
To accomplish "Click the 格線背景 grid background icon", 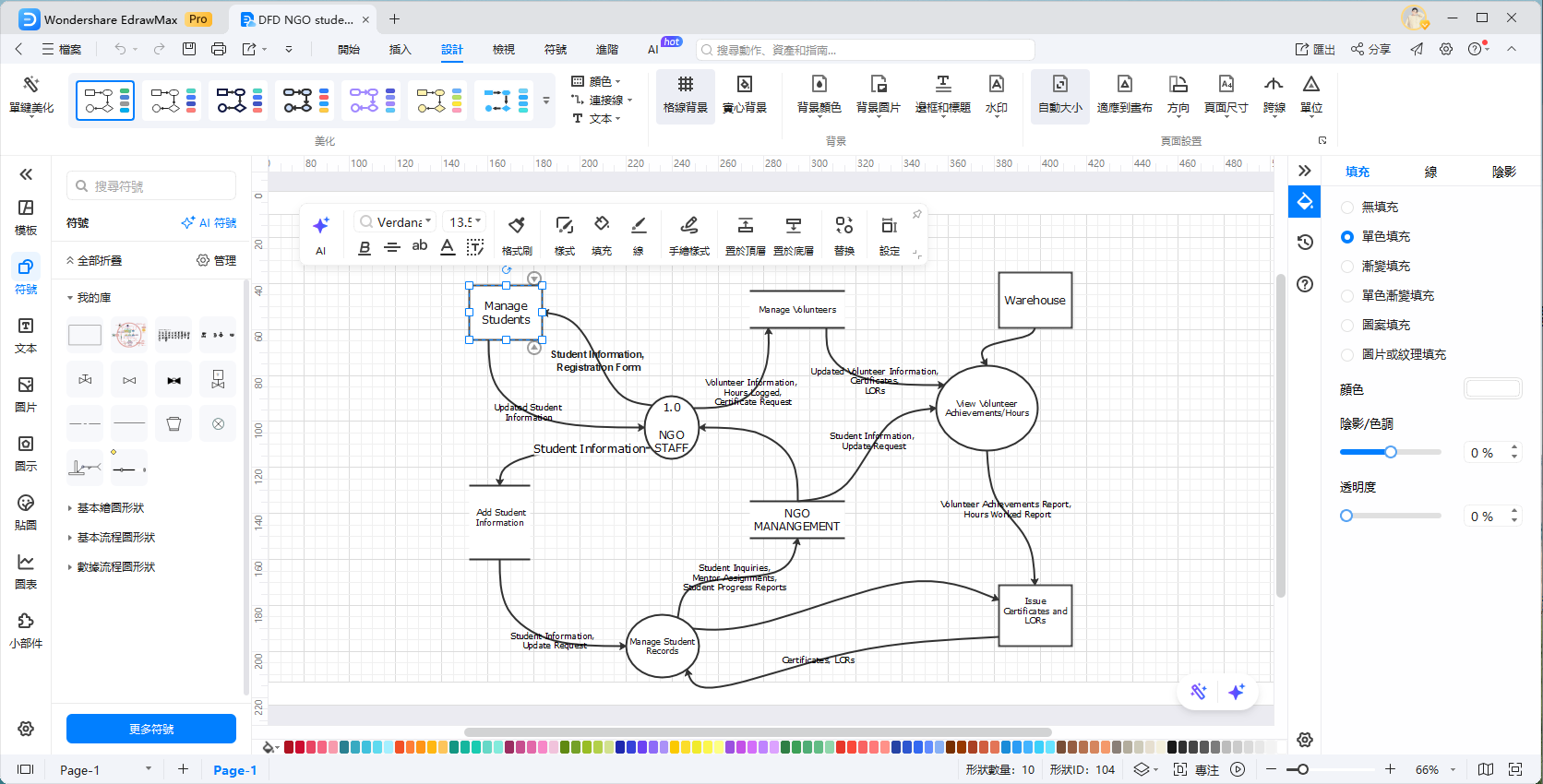I will tap(685, 85).
